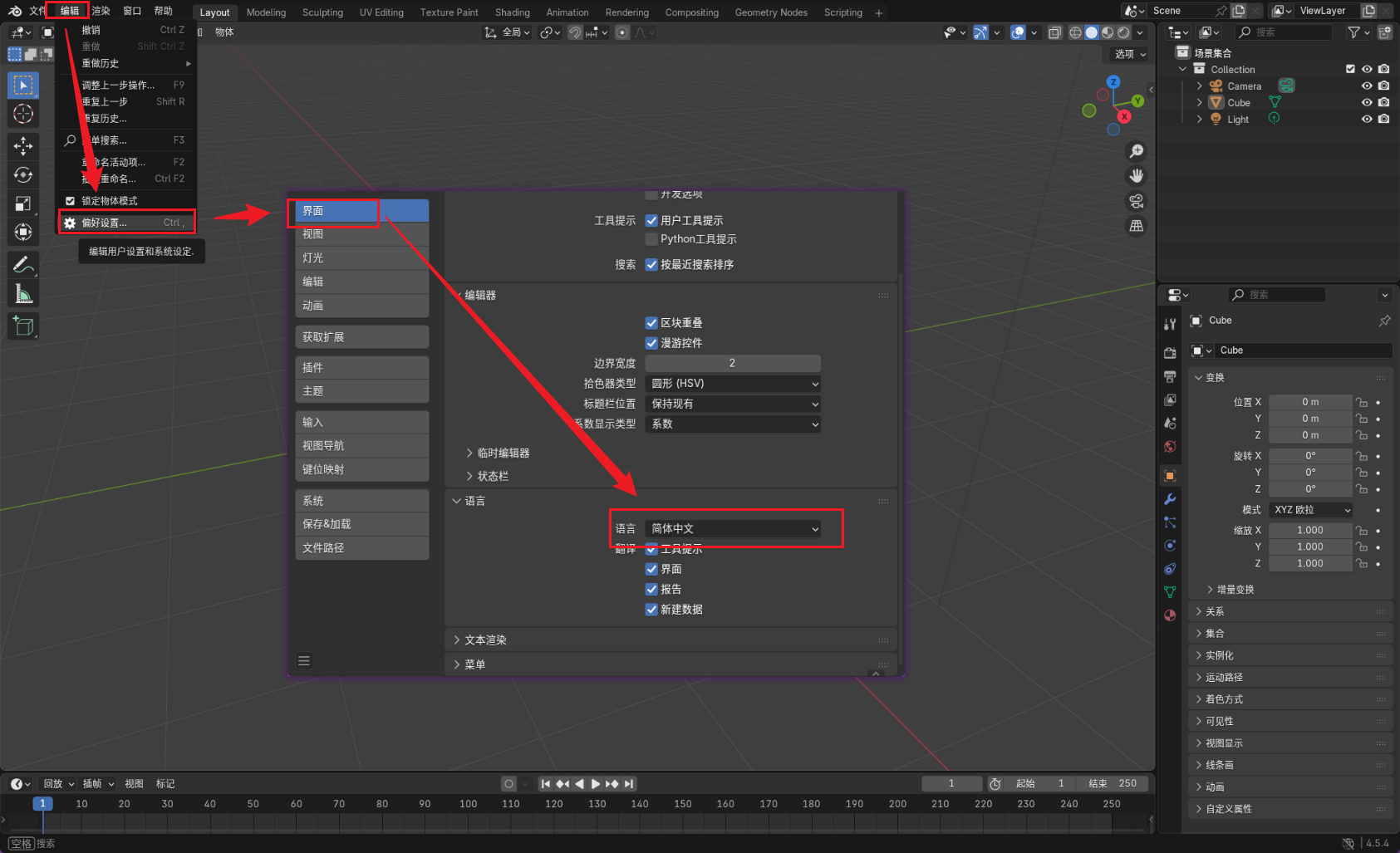Open the 主题 preferences category

coord(361,391)
